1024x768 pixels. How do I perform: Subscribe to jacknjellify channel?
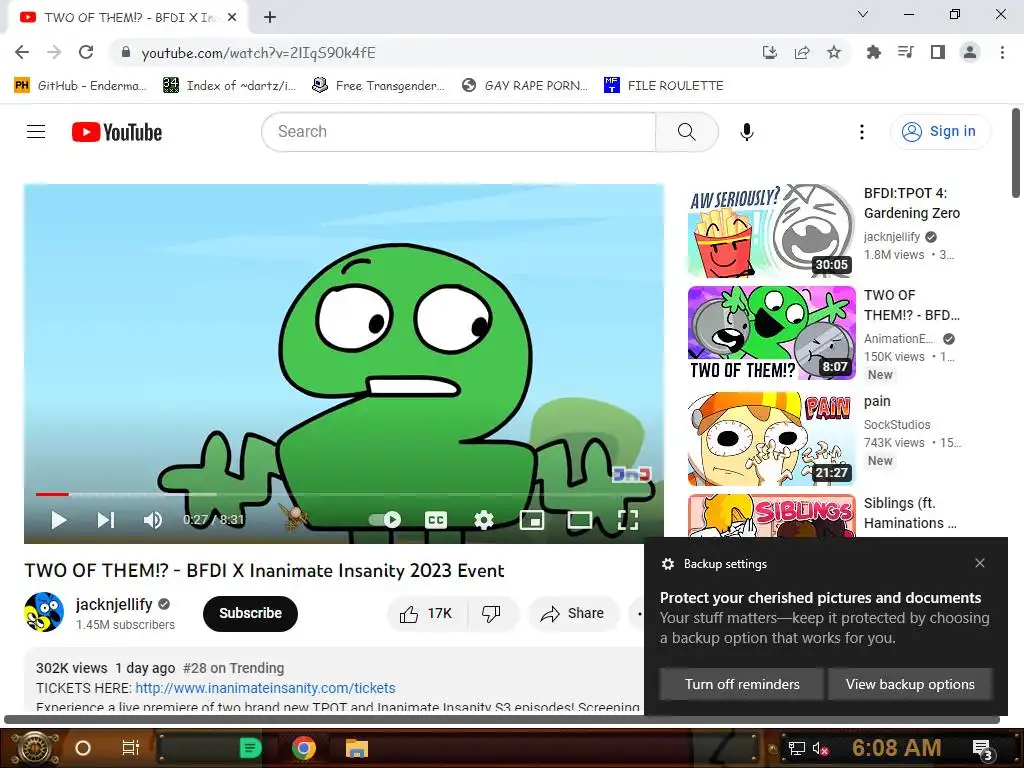[x=250, y=613]
